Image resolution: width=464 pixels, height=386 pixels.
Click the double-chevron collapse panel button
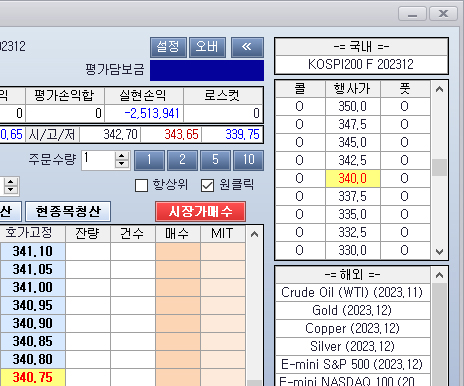click(x=247, y=47)
